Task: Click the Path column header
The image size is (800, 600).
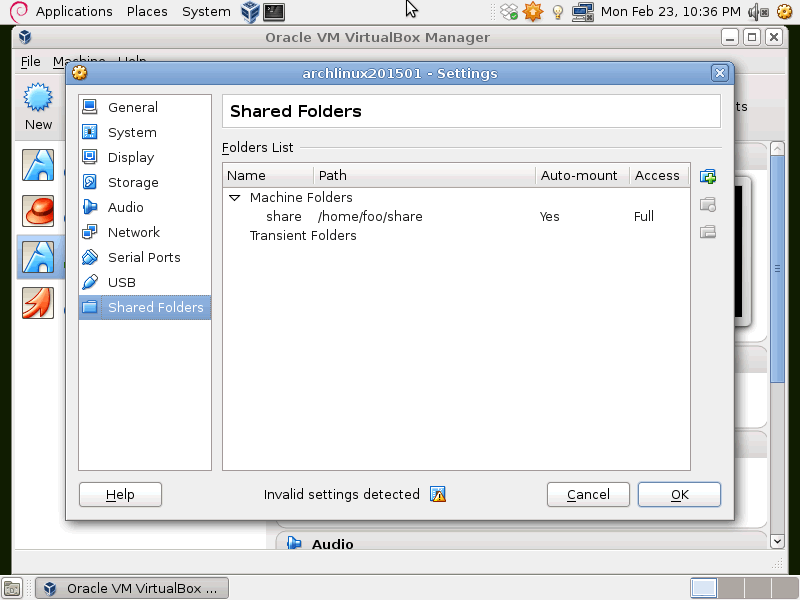Action: (424, 176)
